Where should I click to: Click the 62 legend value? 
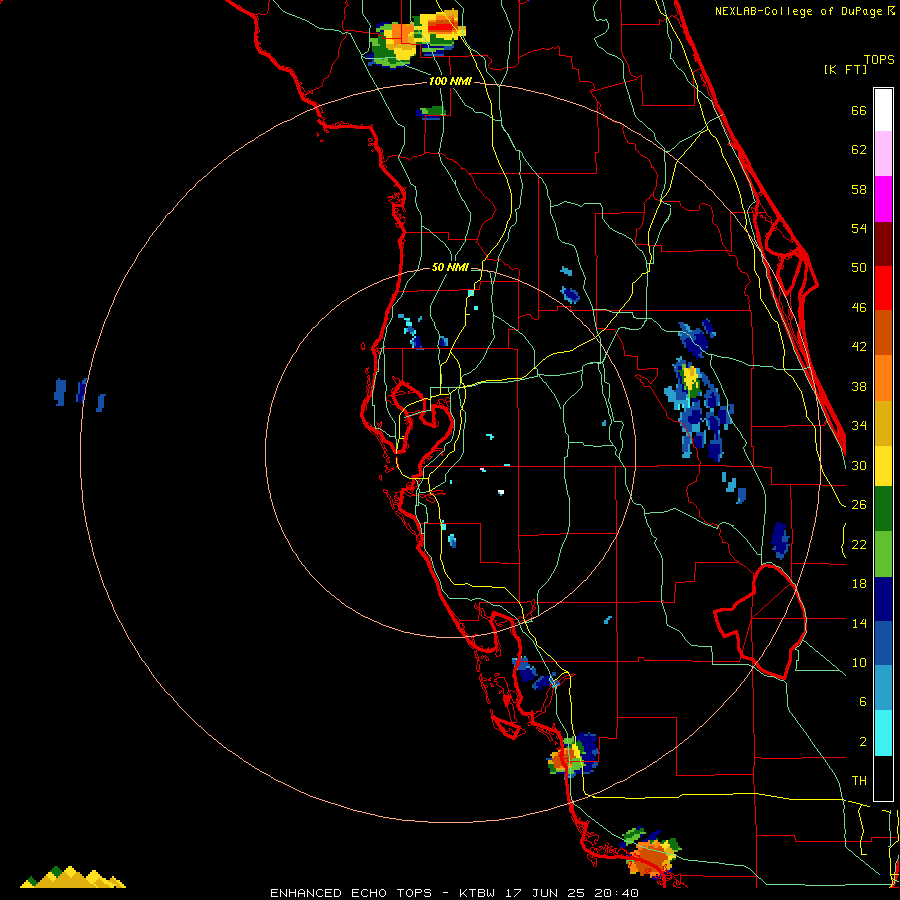tap(859, 150)
